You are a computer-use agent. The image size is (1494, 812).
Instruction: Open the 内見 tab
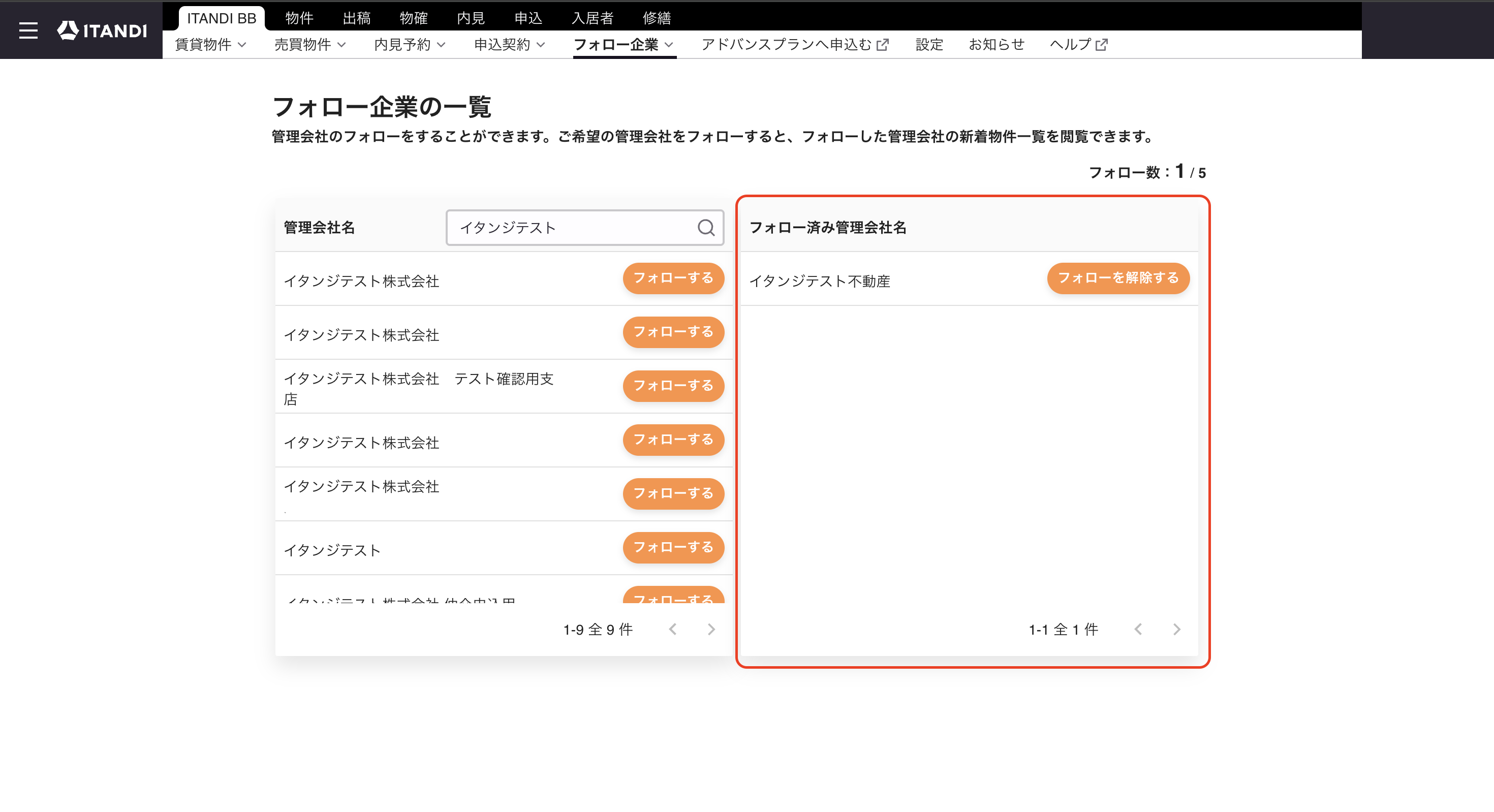pyautogui.click(x=471, y=18)
